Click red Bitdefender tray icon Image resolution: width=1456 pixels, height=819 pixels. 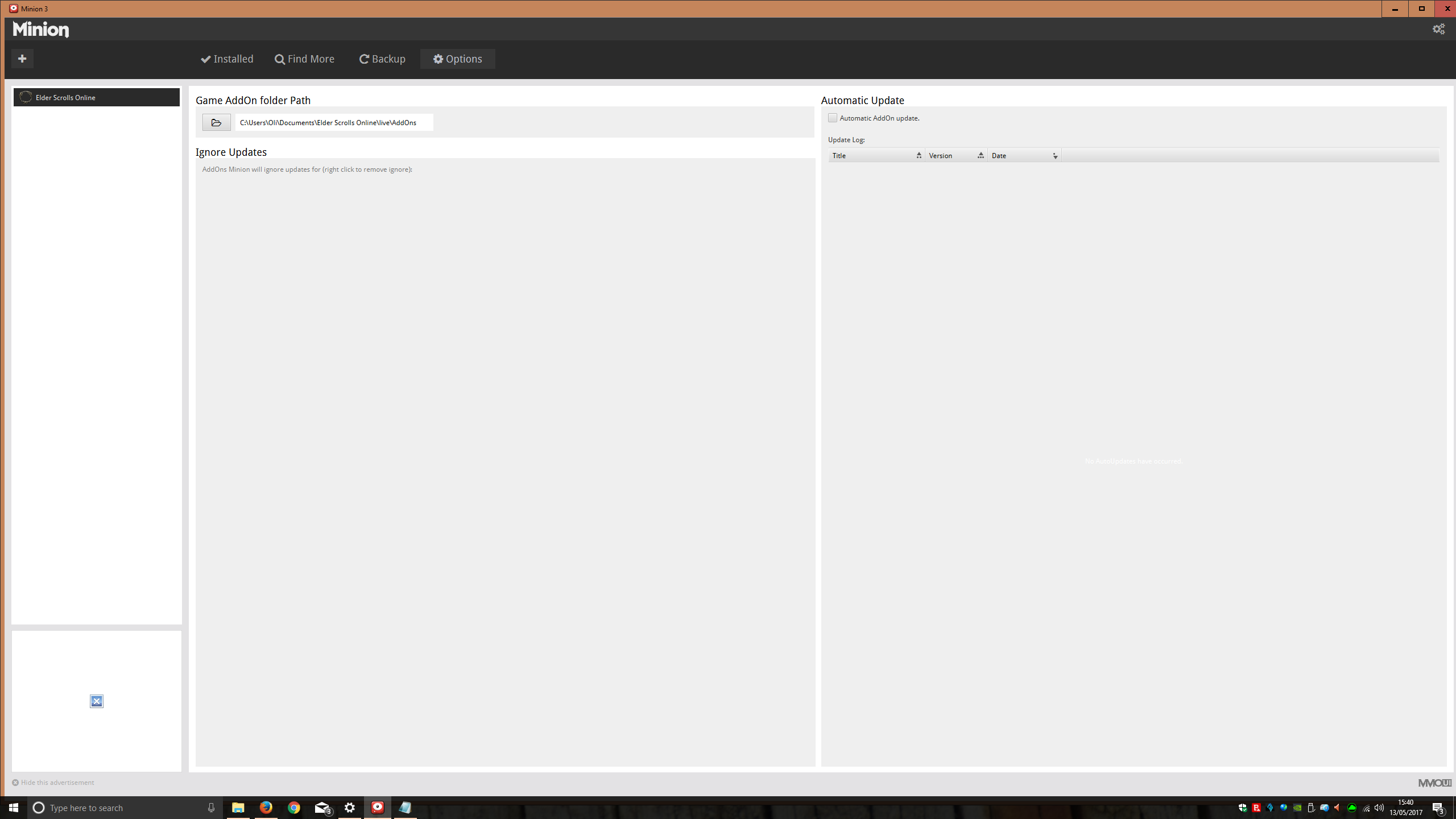[x=1256, y=808]
